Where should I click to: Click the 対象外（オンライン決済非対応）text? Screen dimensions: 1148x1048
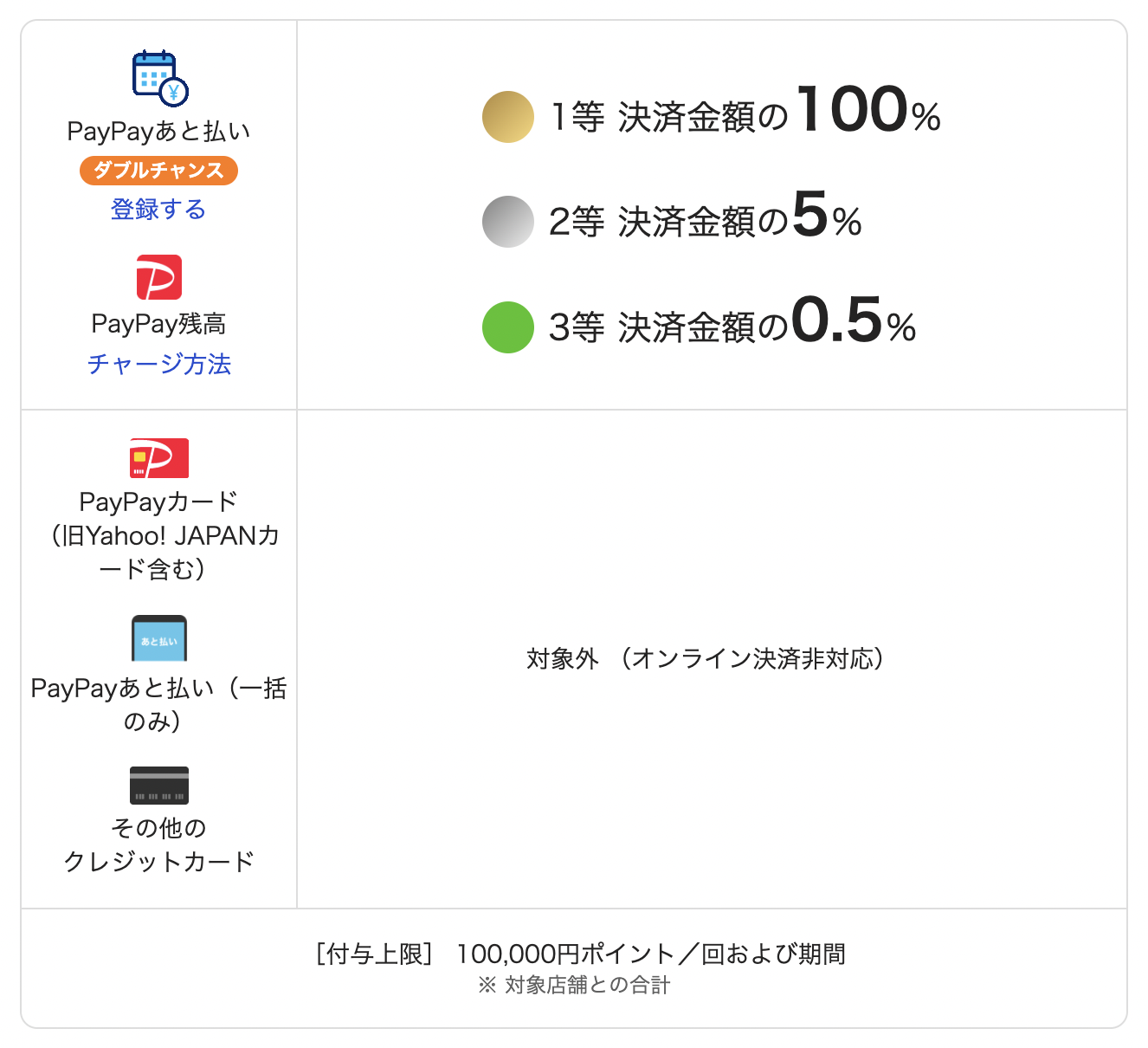(x=706, y=659)
